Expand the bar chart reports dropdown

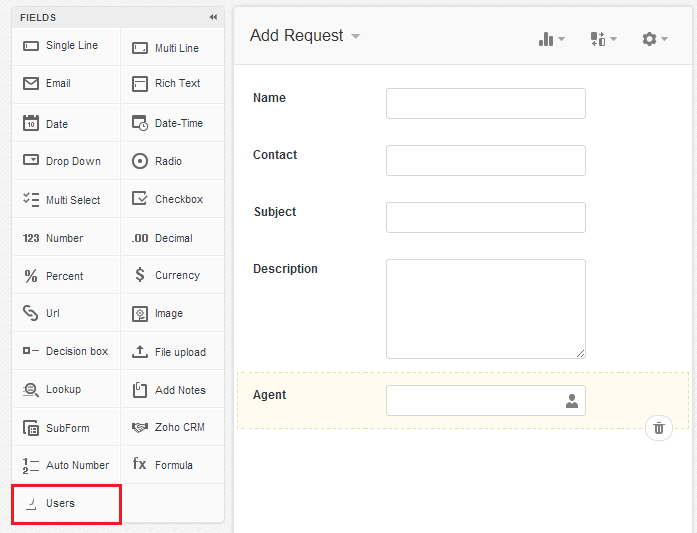pyautogui.click(x=552, y=39)
